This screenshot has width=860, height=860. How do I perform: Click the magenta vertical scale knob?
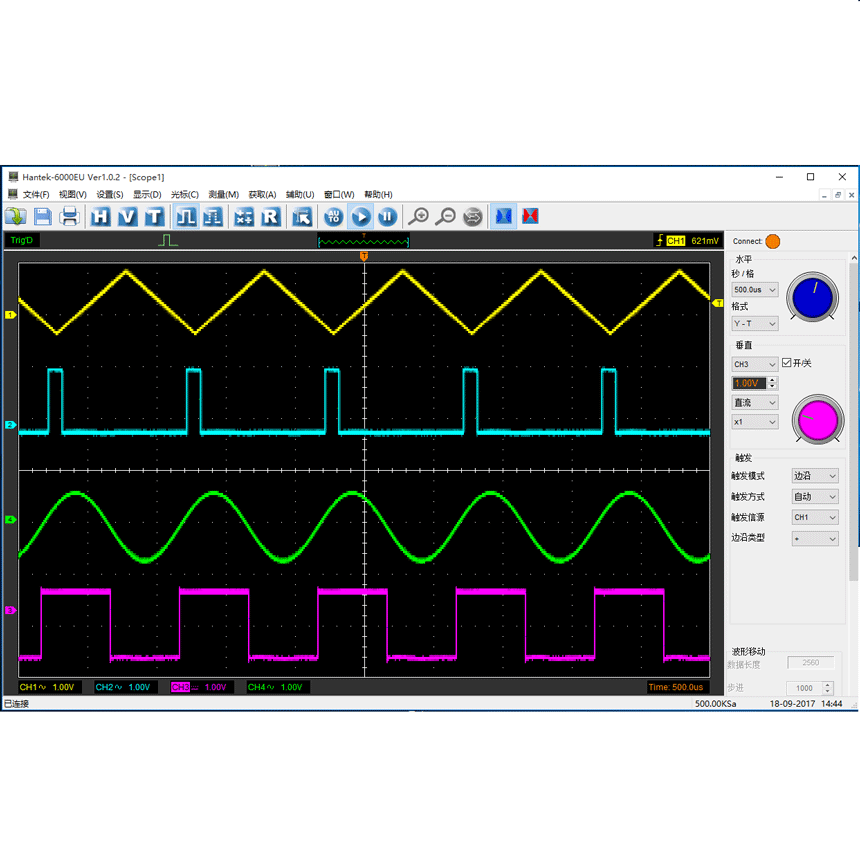[817, 420]
